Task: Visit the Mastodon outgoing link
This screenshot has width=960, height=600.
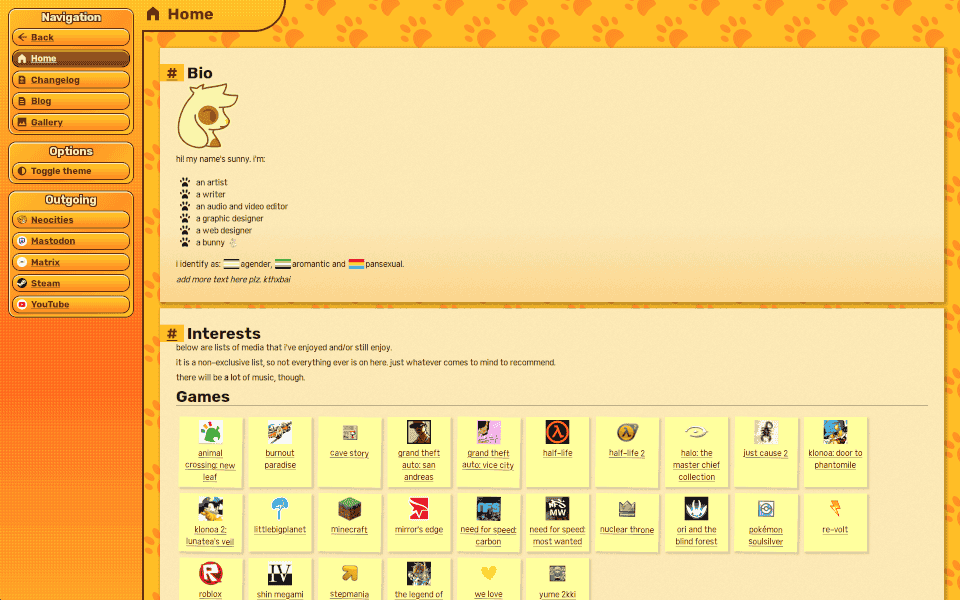Action: (71, 241)
